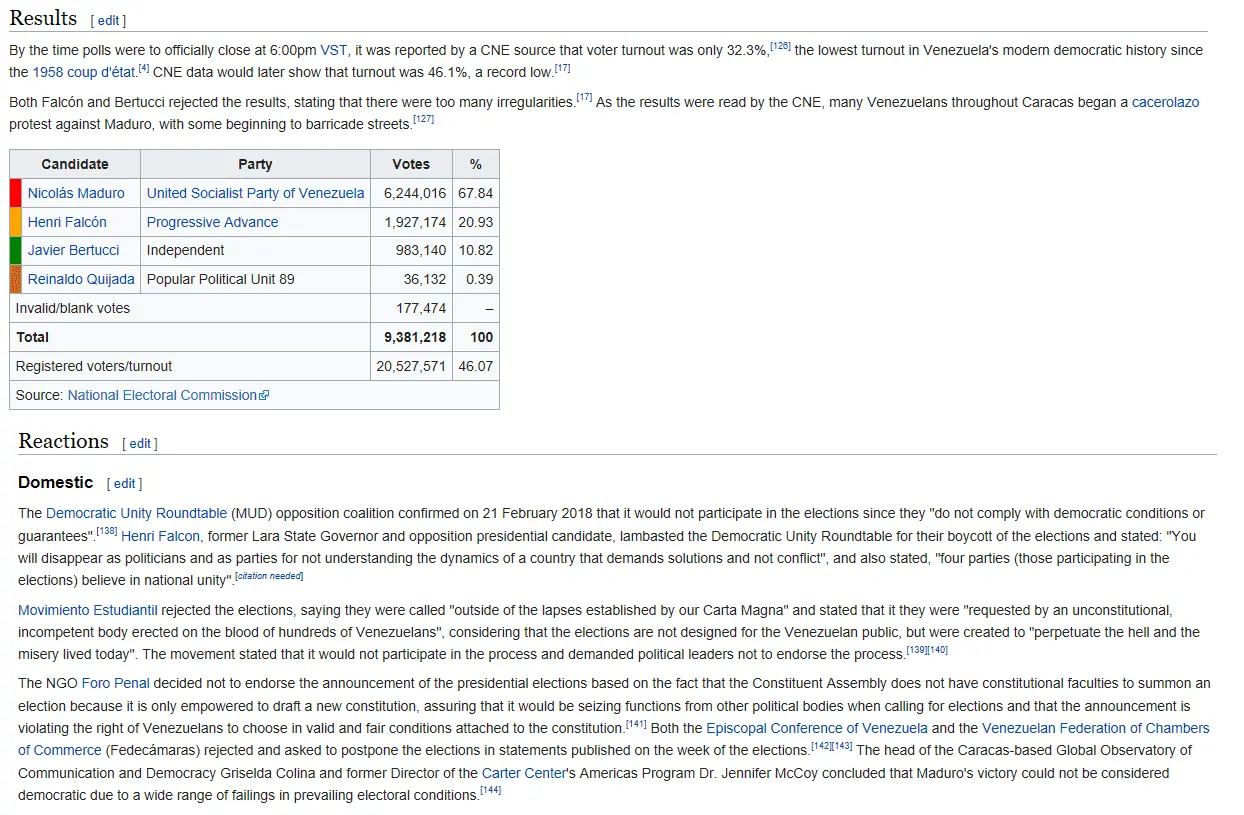Click the Reactions section heading

63,441
